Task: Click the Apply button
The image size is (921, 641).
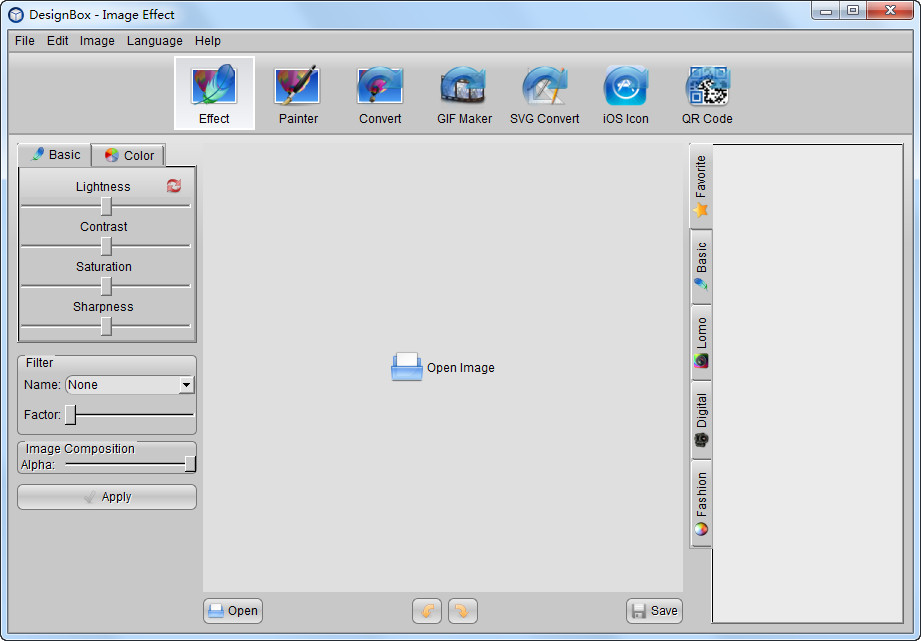Action: (107, 497)
